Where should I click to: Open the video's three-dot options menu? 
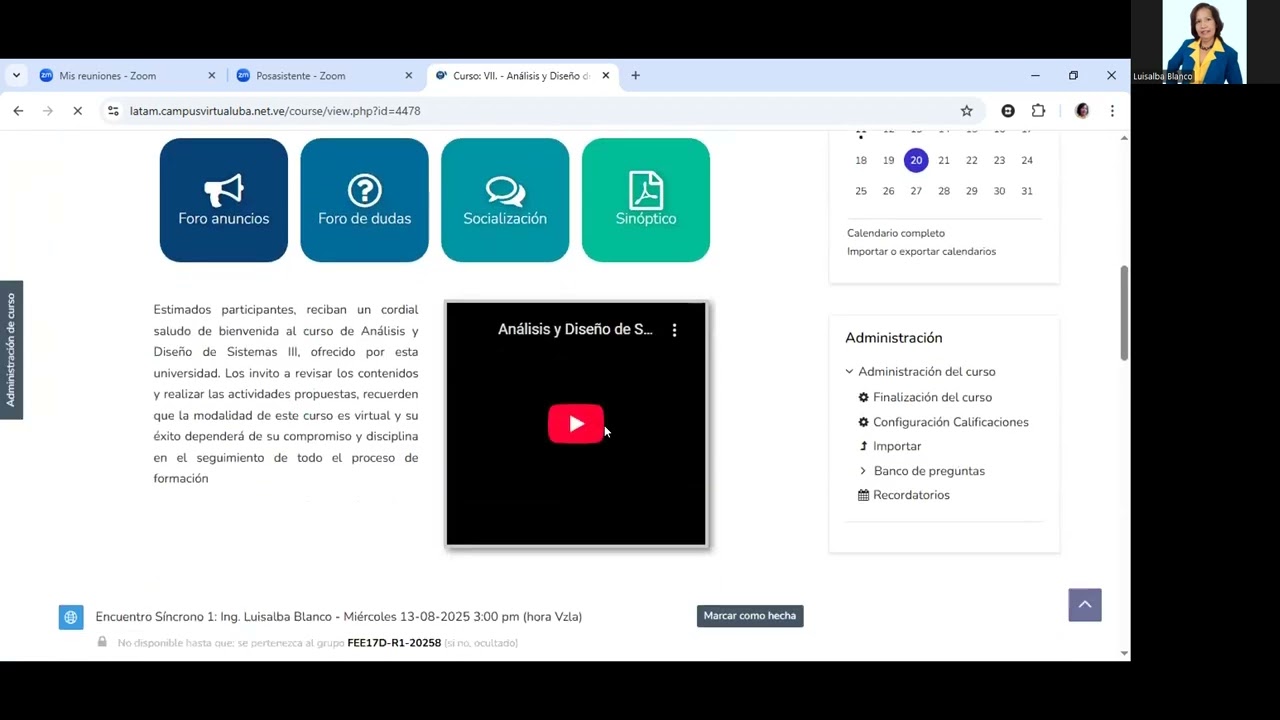[x=674, y=330]
